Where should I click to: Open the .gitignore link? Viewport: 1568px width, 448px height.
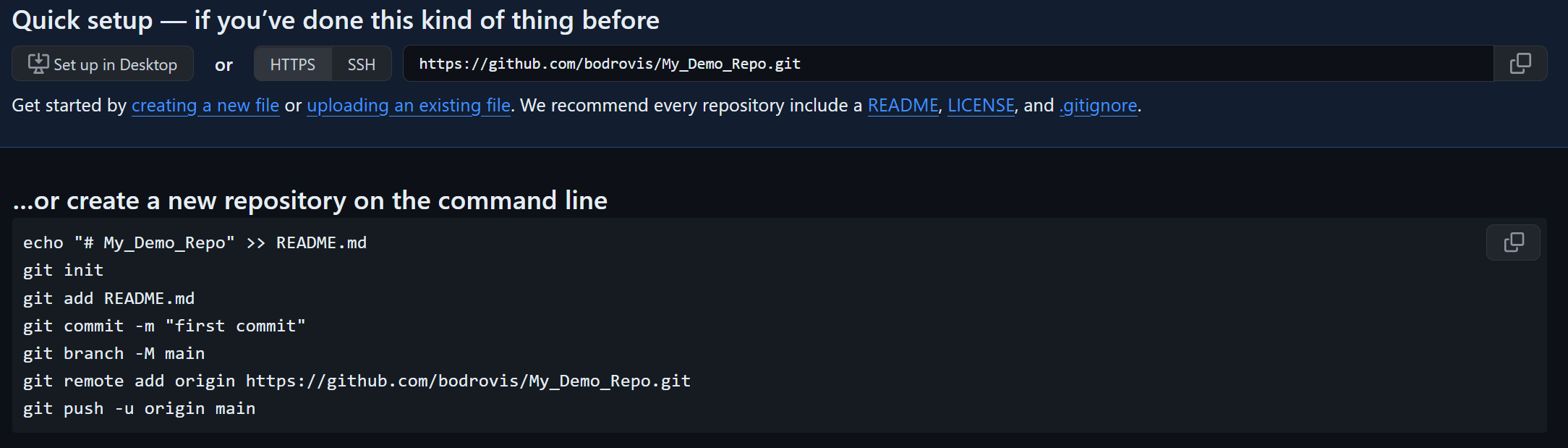(x=1098, y=105)
